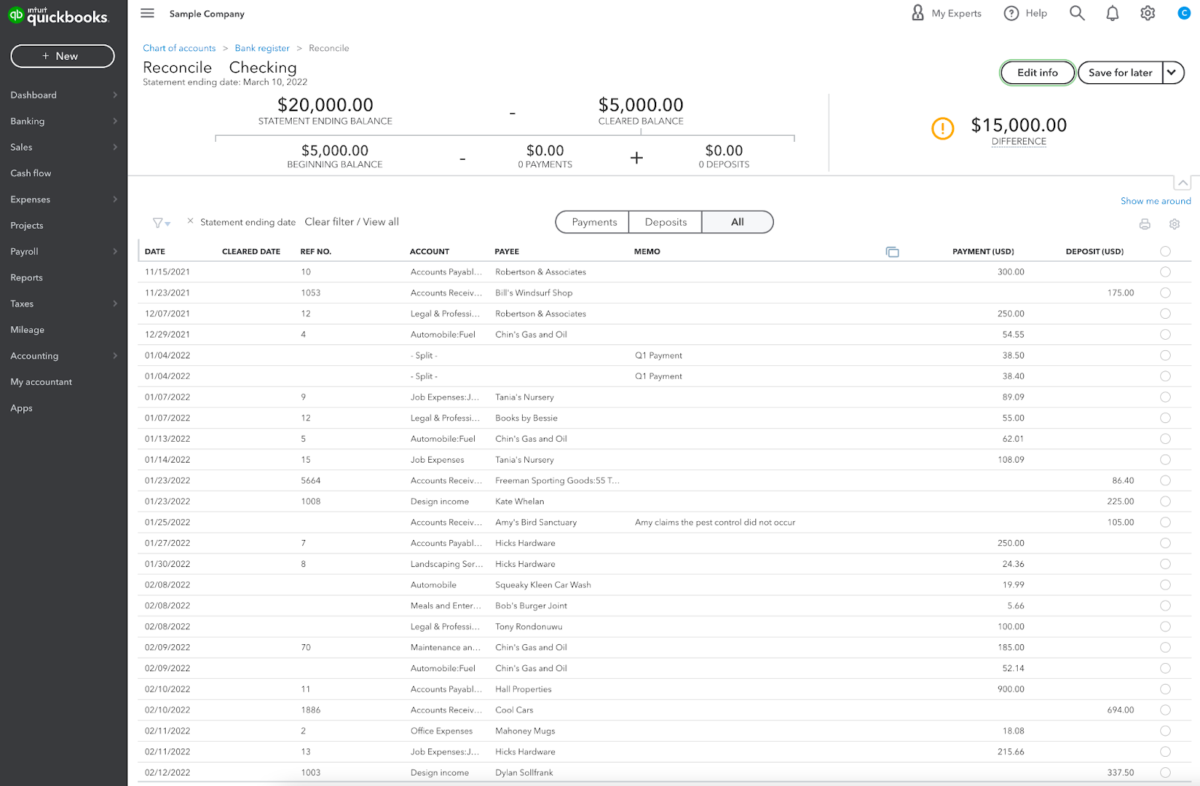Remove the Statement ending date filter with the X
The height and width of the screenshot is (786, 1200).
tap(190, 222)
